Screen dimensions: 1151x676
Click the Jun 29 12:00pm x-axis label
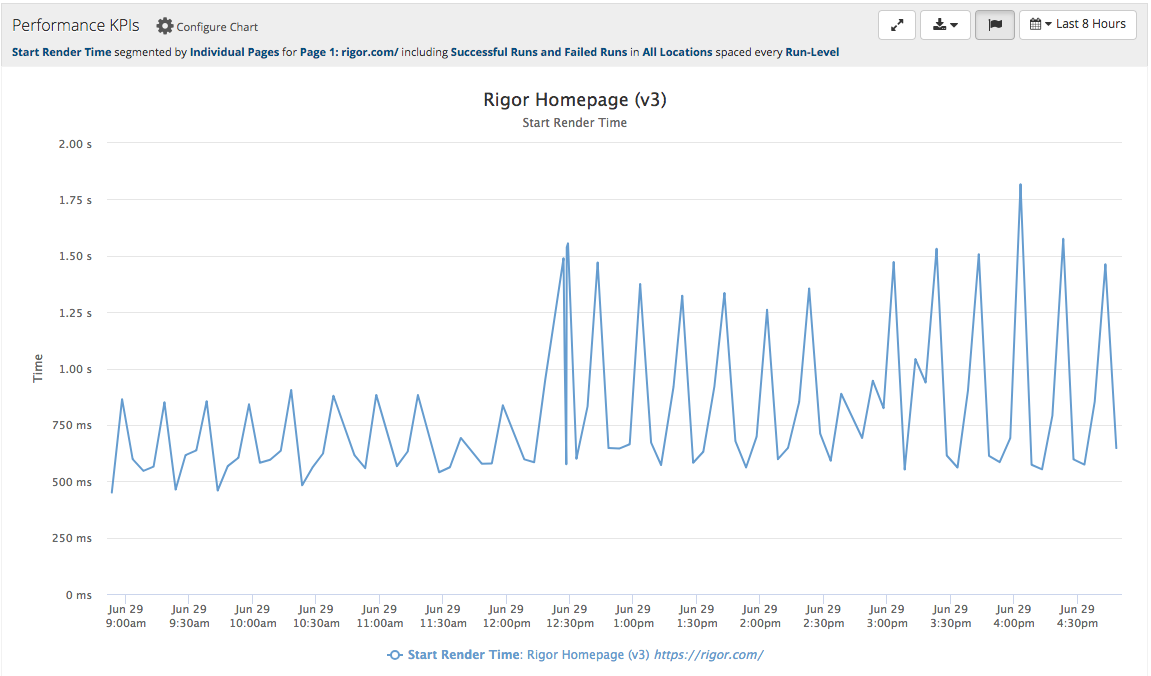(x=506, y=616)
